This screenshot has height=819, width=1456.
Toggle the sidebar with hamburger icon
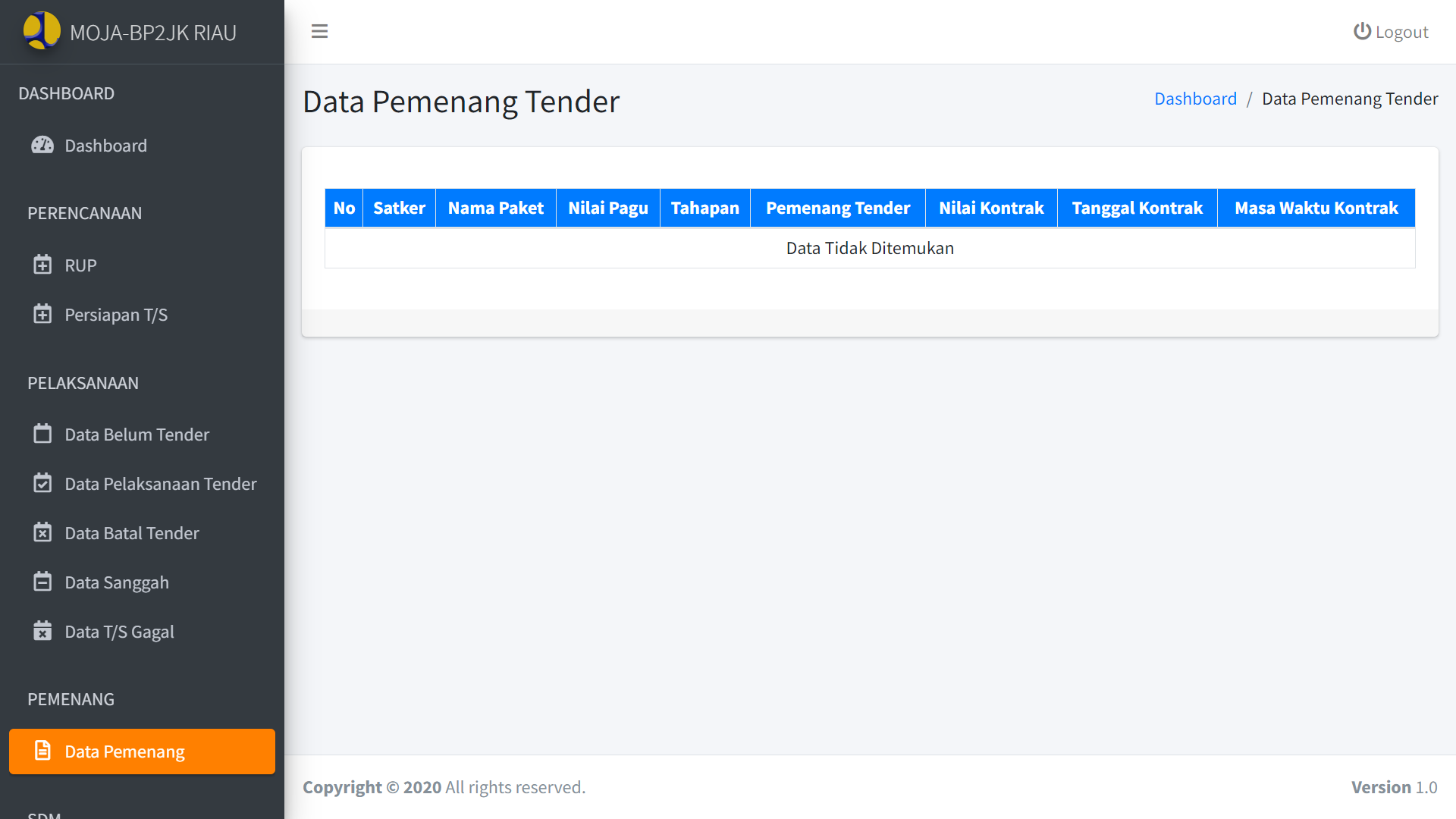[x=319, y=31]
